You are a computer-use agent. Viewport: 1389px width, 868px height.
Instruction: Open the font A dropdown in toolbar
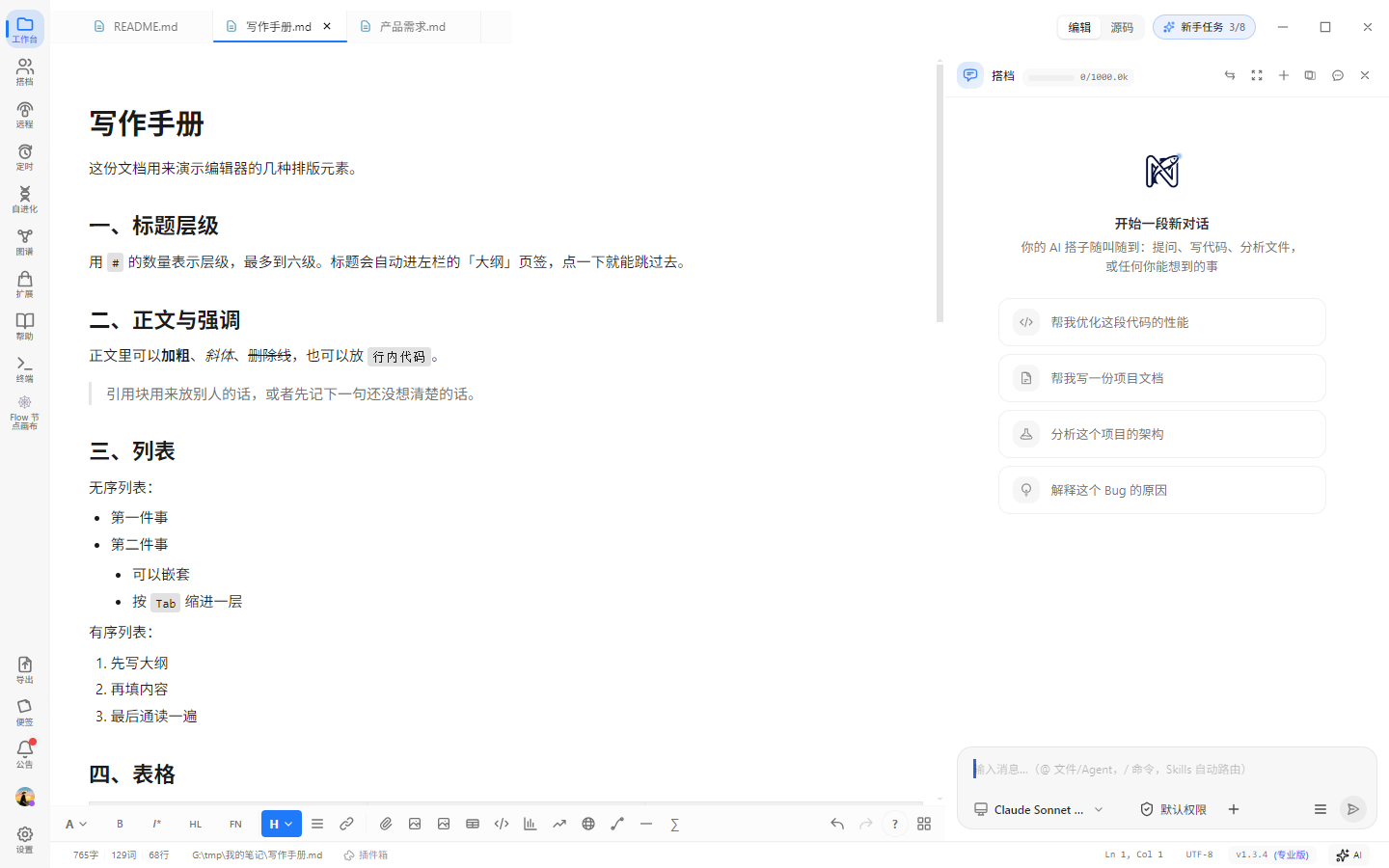(76, 824)
